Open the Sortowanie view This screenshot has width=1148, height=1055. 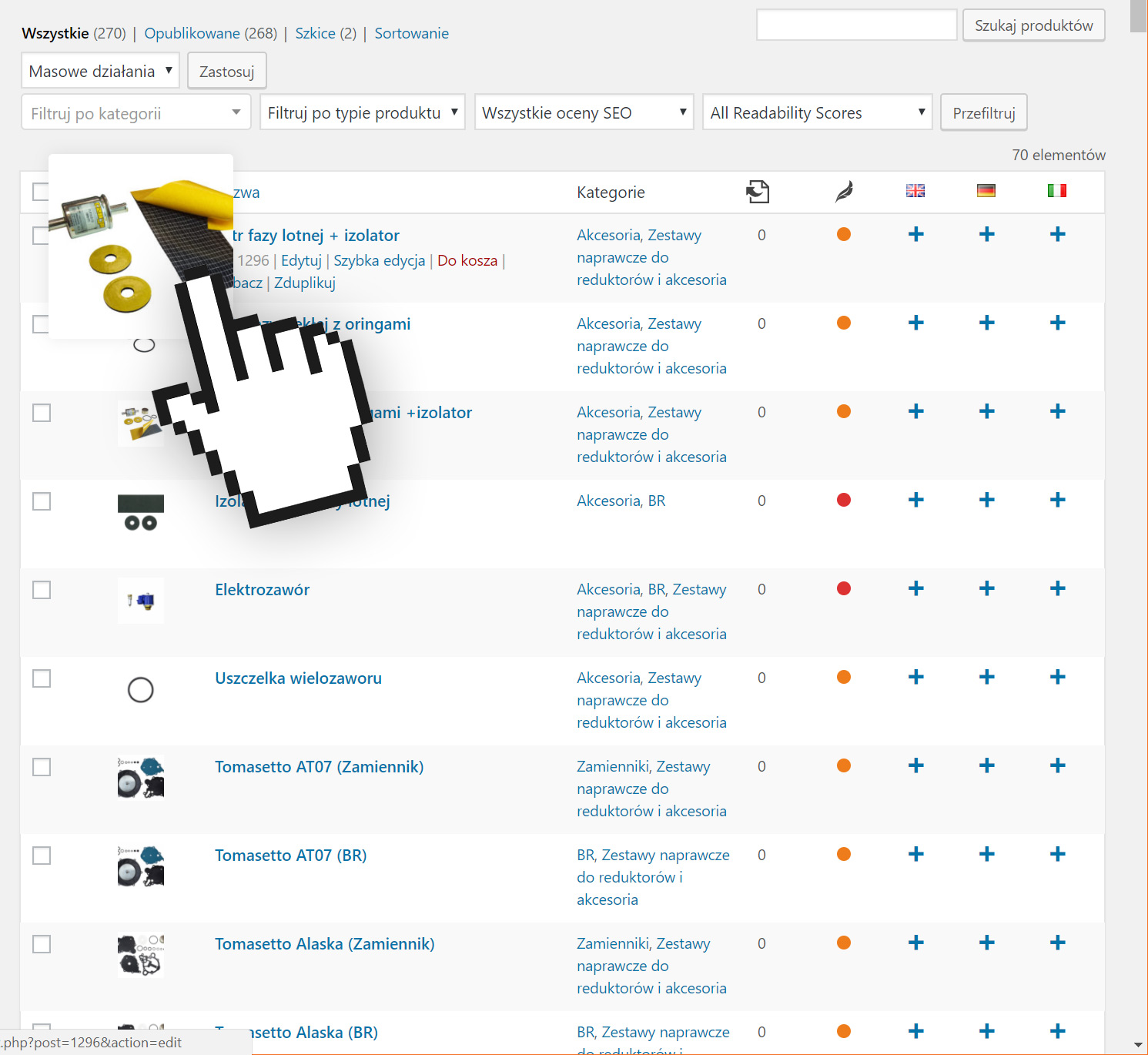pos(411,33)
